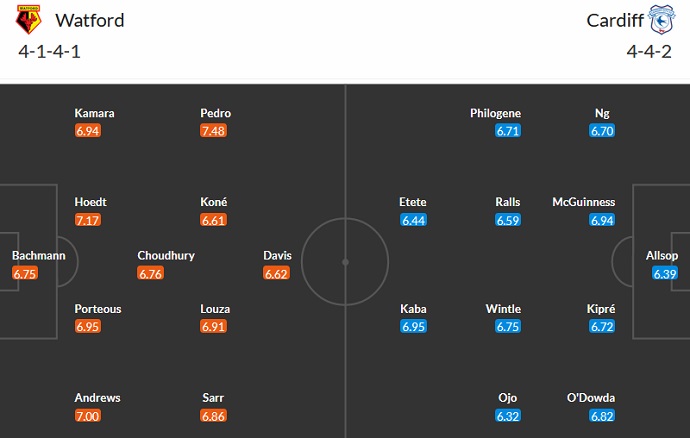Click Sarr's 6.86 rating badge
This screenshot has height=438, width=690.
click(x=213, y=415)
